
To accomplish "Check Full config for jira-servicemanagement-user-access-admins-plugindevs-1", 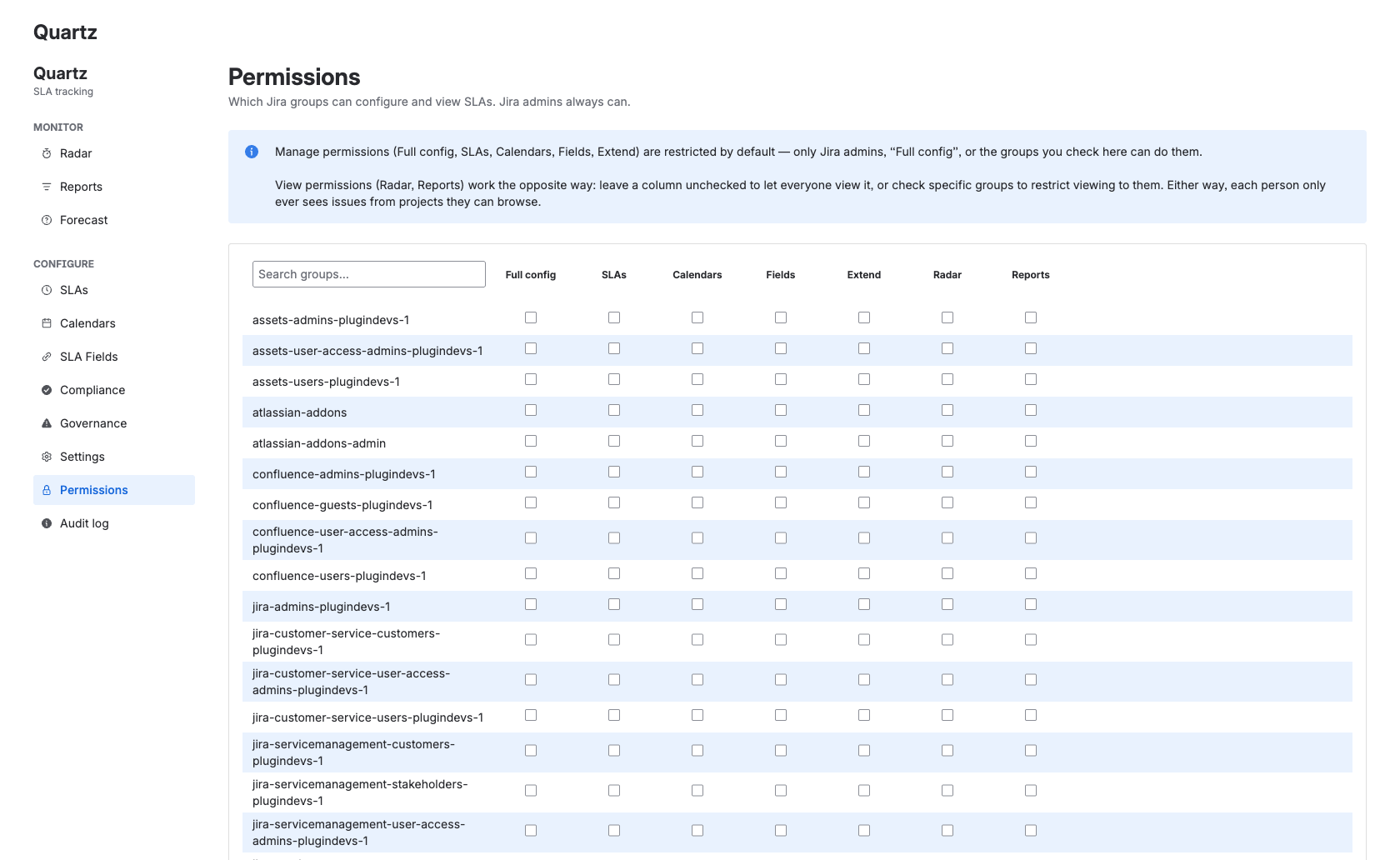I will point(531,831).
